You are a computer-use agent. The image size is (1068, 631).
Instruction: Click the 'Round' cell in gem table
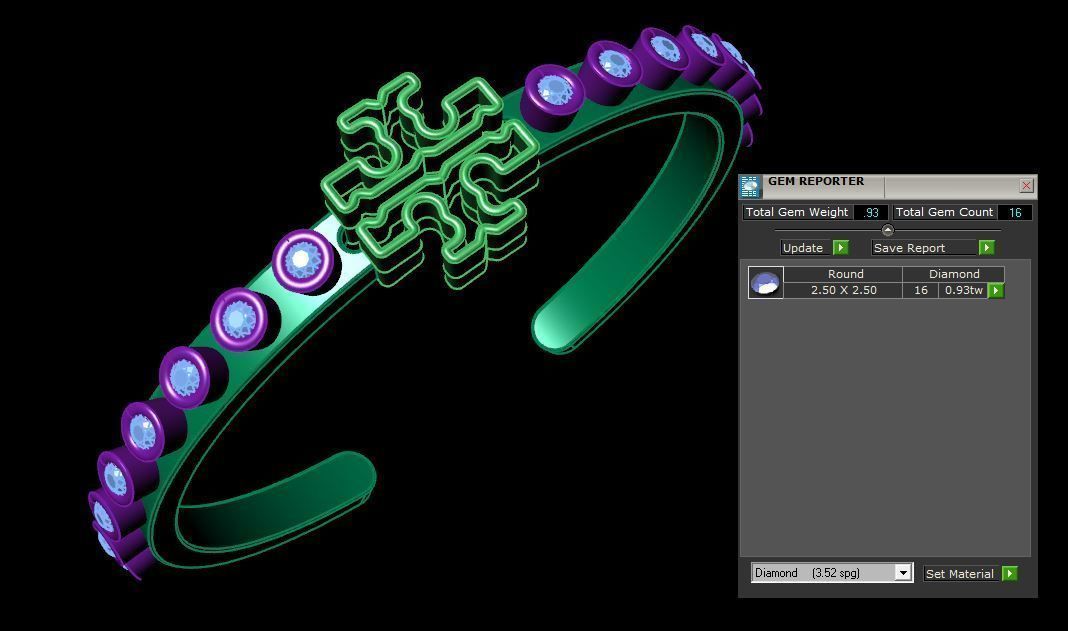point(843,274)
